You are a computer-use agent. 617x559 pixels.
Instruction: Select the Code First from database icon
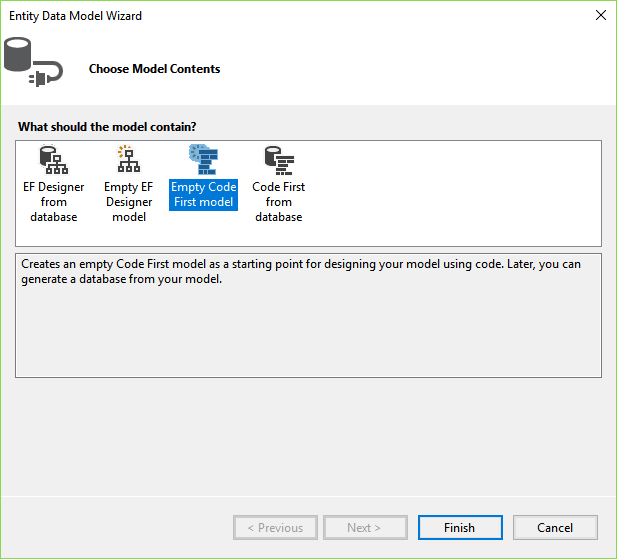(279, 160)
